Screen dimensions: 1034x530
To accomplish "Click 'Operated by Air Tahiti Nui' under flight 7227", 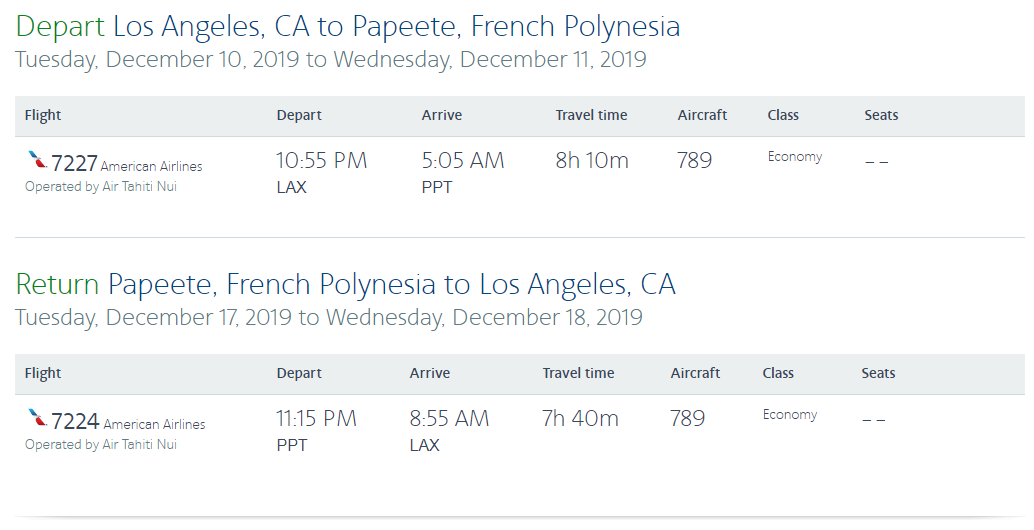I will (101, 186).
